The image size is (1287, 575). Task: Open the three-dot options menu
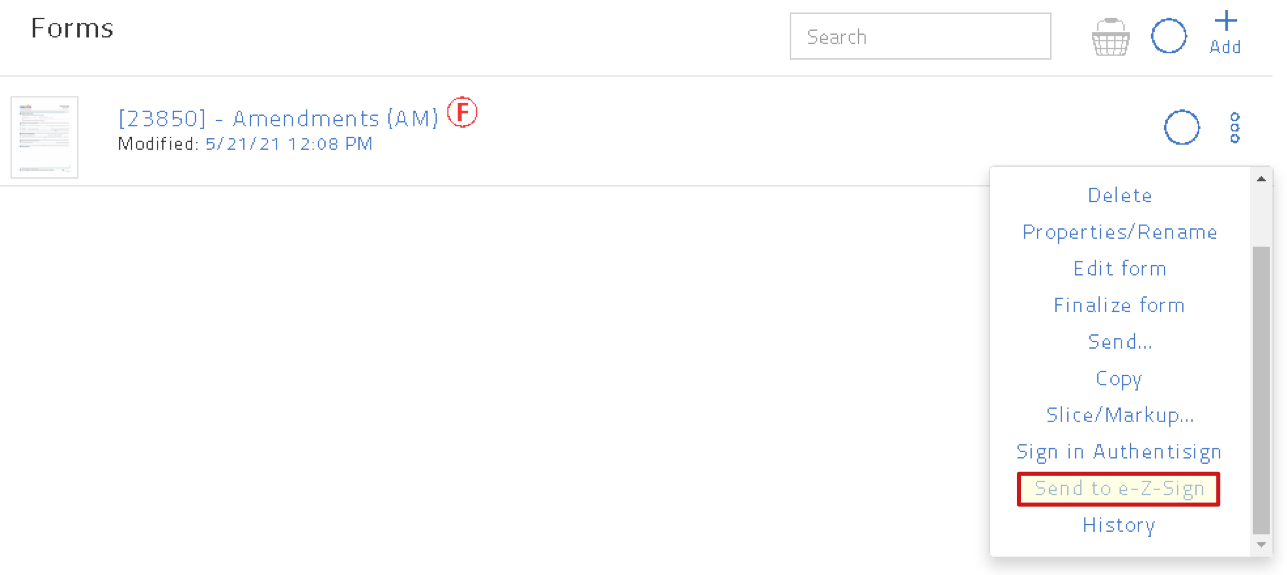(1235, 128)
